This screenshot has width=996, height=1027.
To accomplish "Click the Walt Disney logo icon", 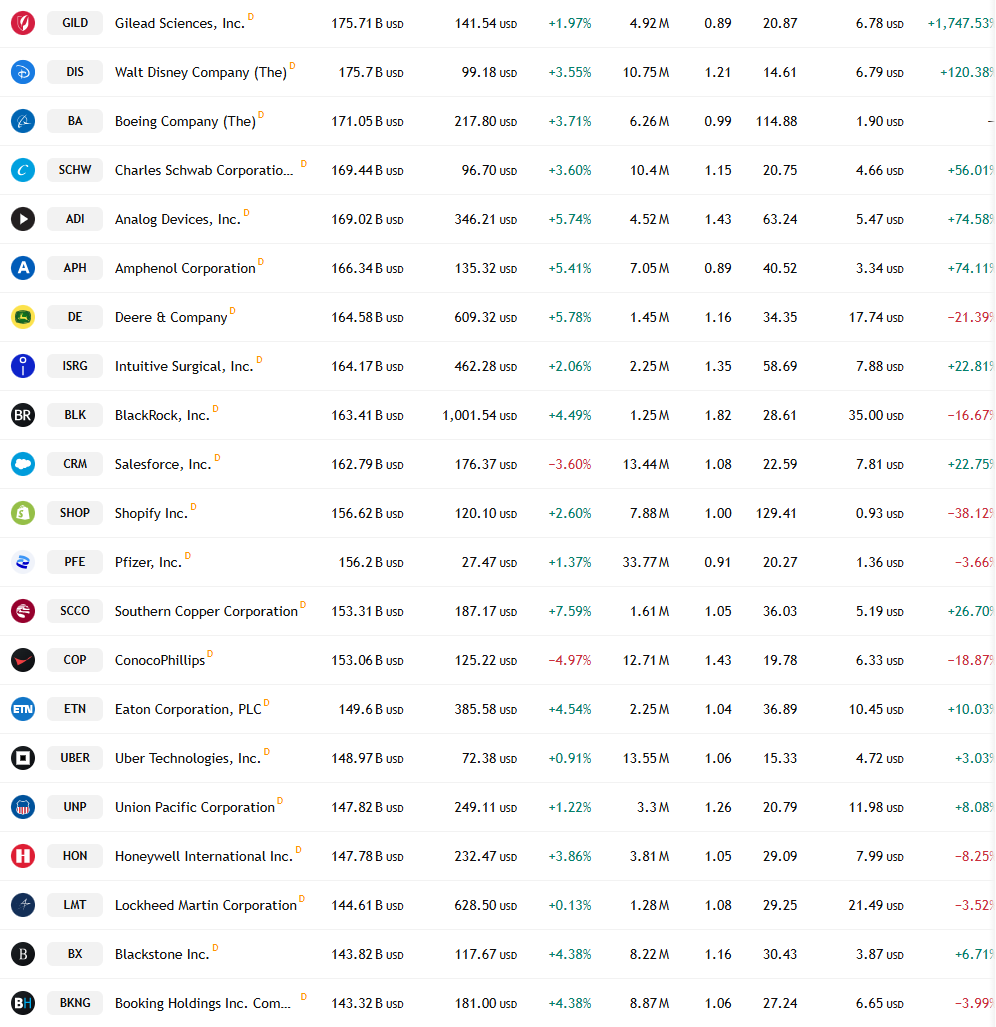I will pyautogui.click(x=23, y=72).
